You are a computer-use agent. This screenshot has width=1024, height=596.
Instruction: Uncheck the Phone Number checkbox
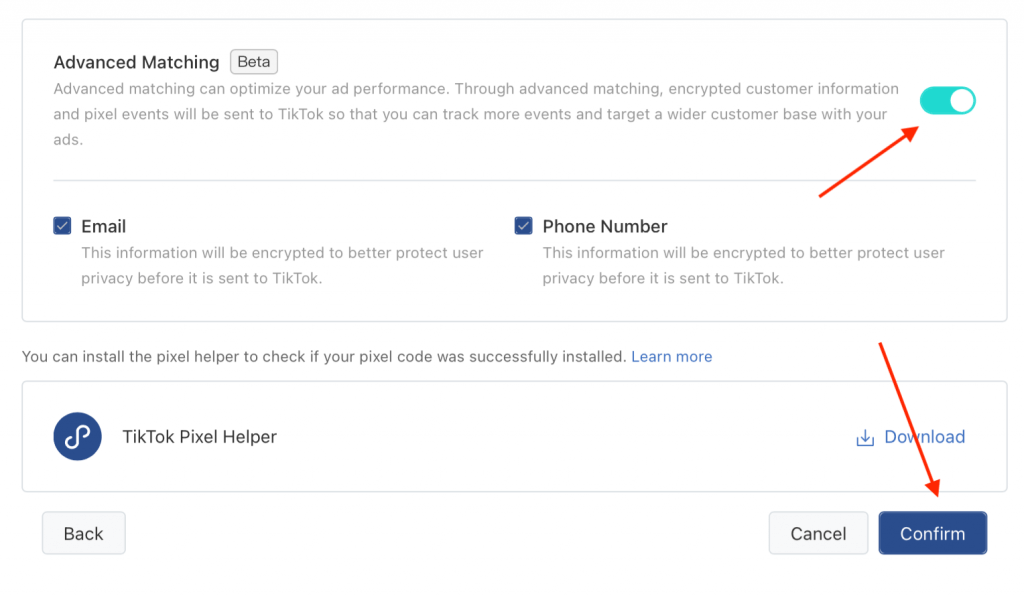pos(523,226)
